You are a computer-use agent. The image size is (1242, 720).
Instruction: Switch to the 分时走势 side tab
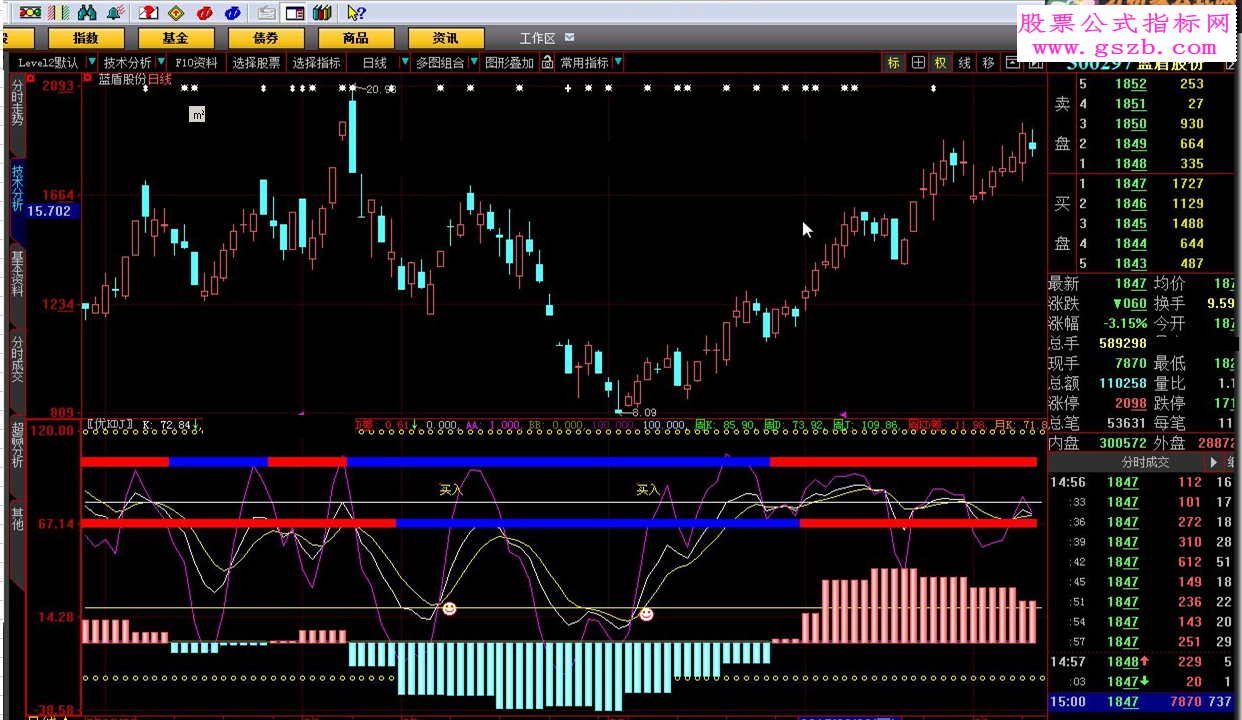click(x=17, y=103)
